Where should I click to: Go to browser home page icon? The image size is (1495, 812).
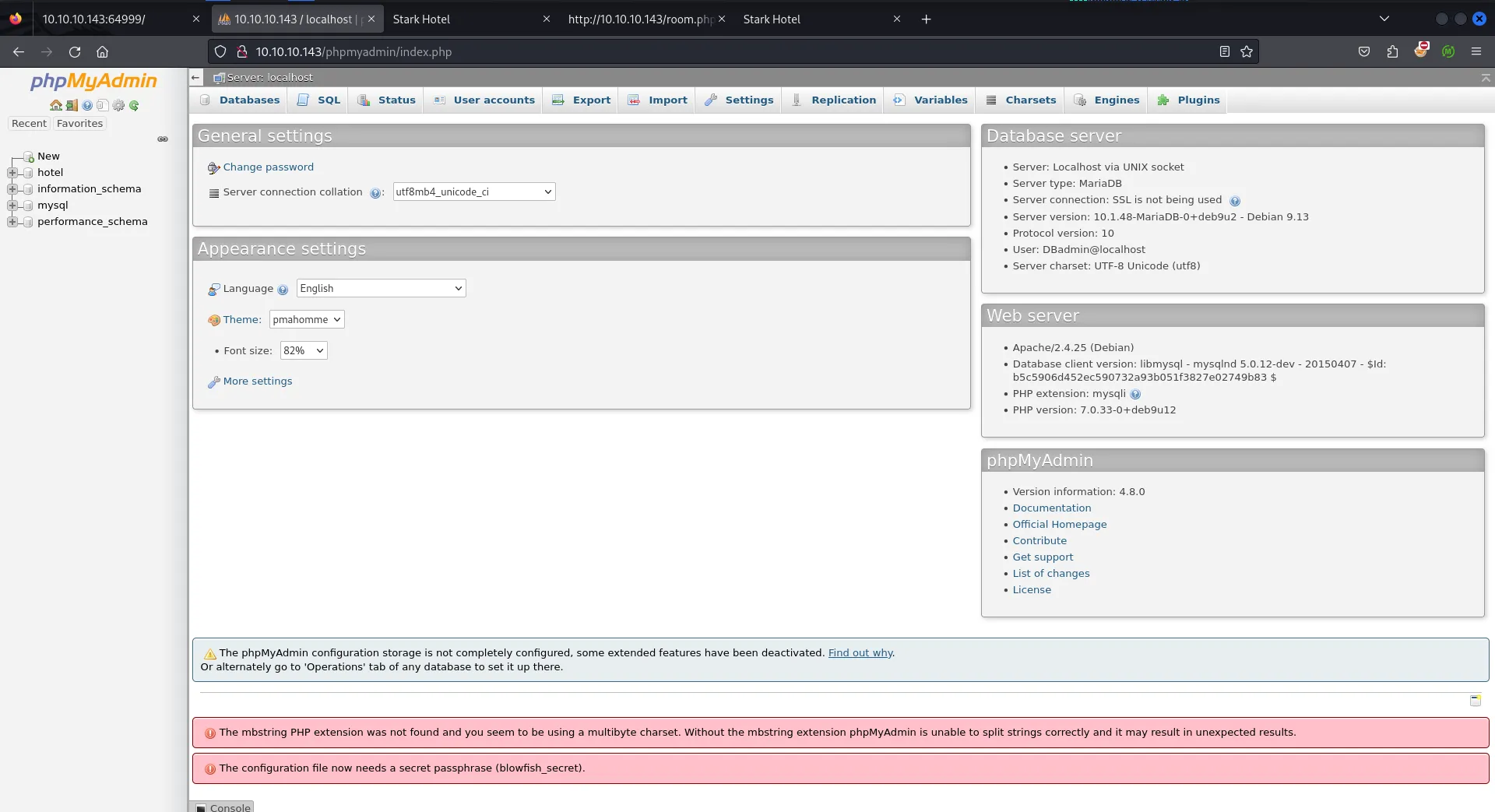coord(102,52)
